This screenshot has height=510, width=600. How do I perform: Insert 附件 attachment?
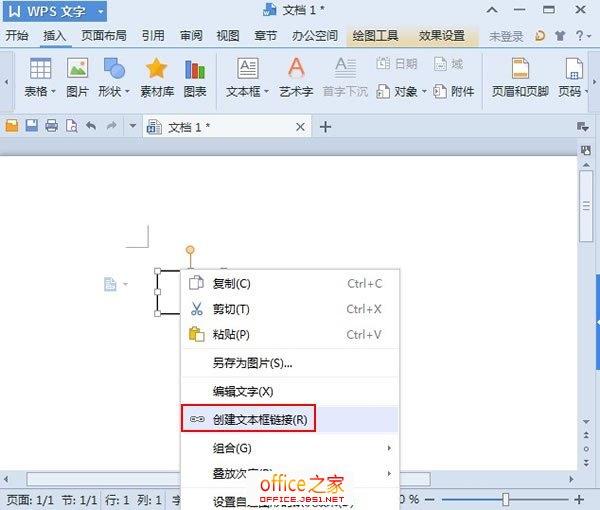coord(453,91)
